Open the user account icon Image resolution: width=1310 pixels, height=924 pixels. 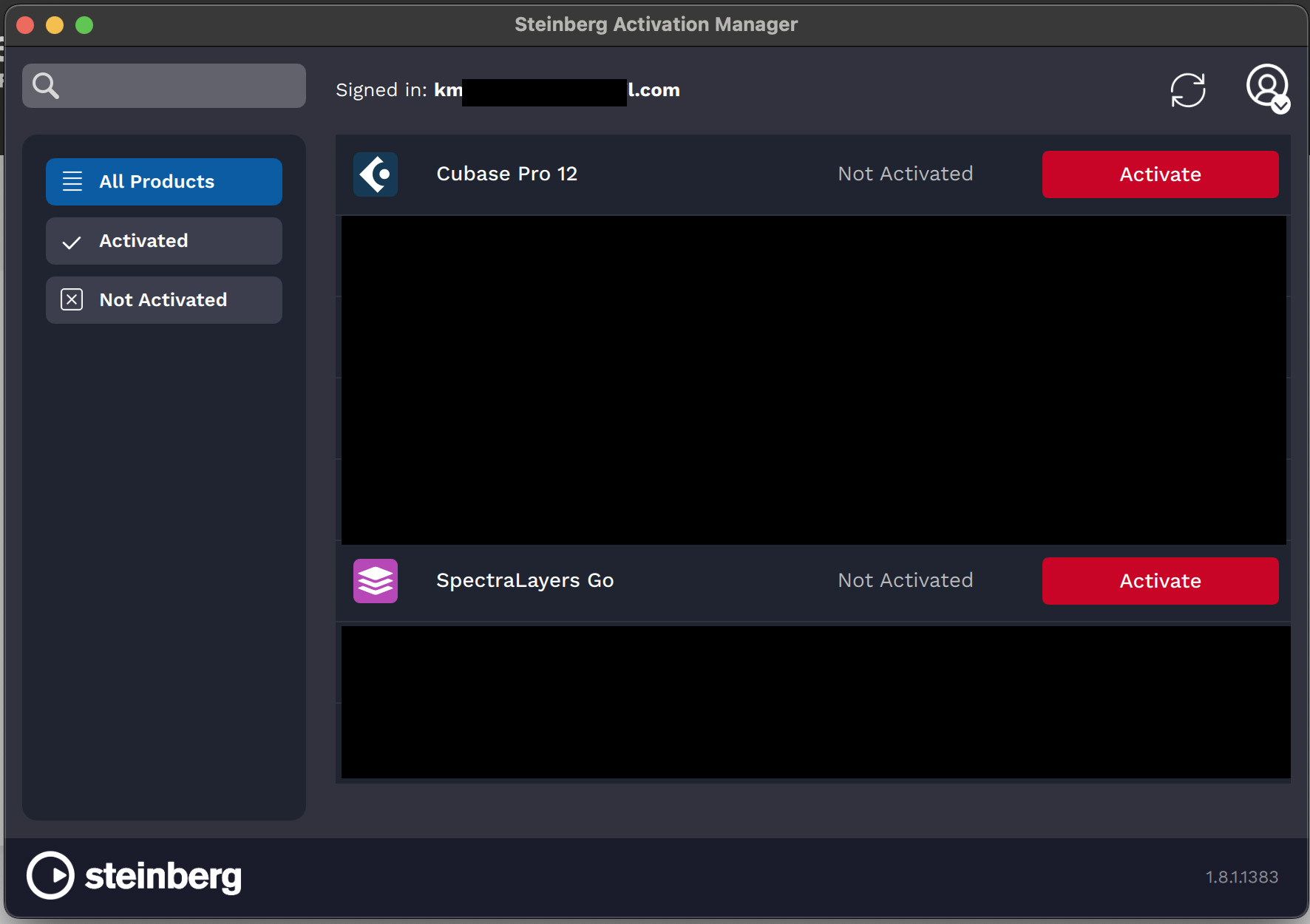pyautogui.click(x=1266, y=87)
